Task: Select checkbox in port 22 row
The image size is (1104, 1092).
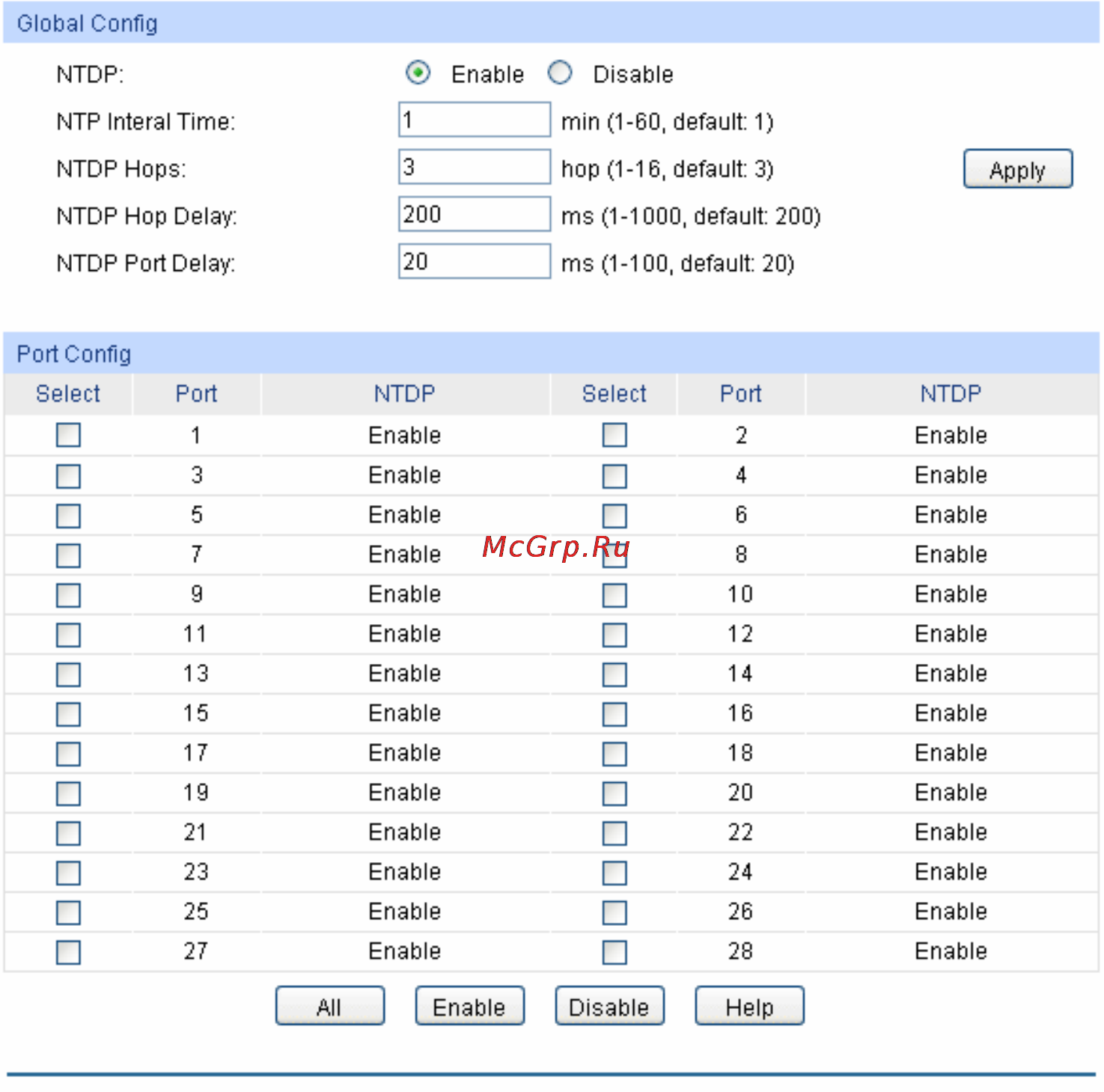Action: [614, 833]
